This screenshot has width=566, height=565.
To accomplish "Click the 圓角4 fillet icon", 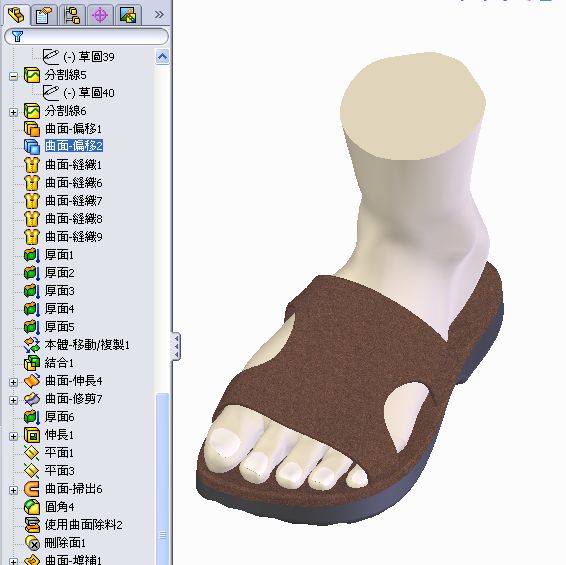I will pos(32,507).
